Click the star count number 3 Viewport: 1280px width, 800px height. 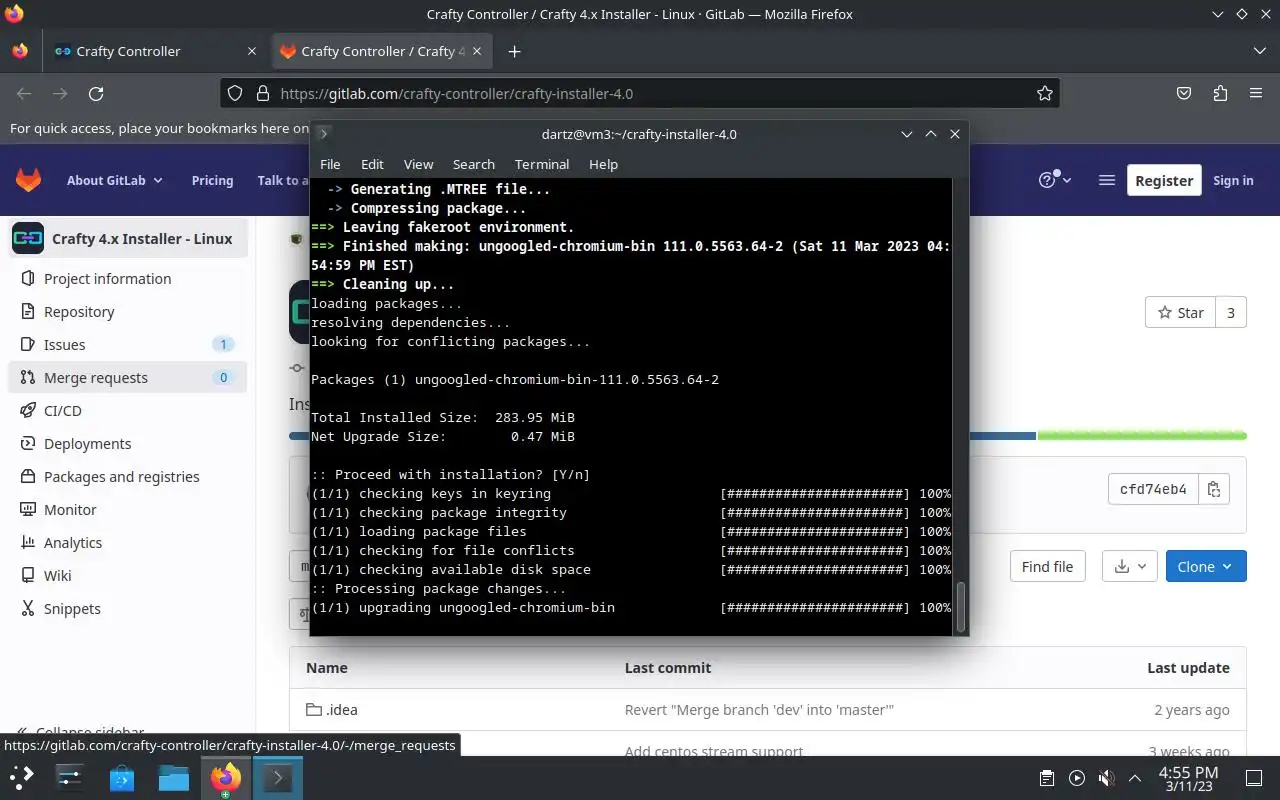[1231, 312]
